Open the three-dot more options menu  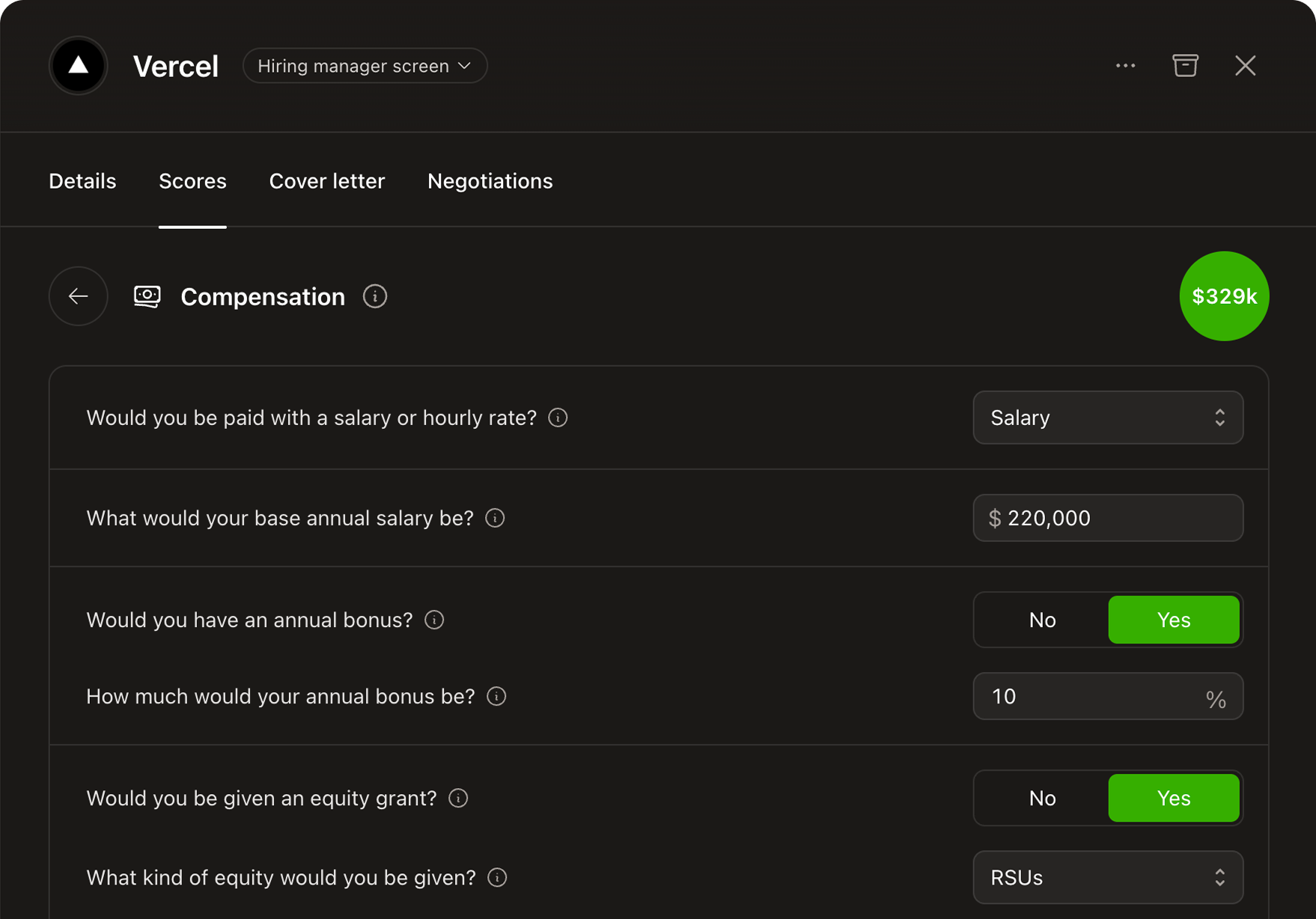pos(1125,66)
